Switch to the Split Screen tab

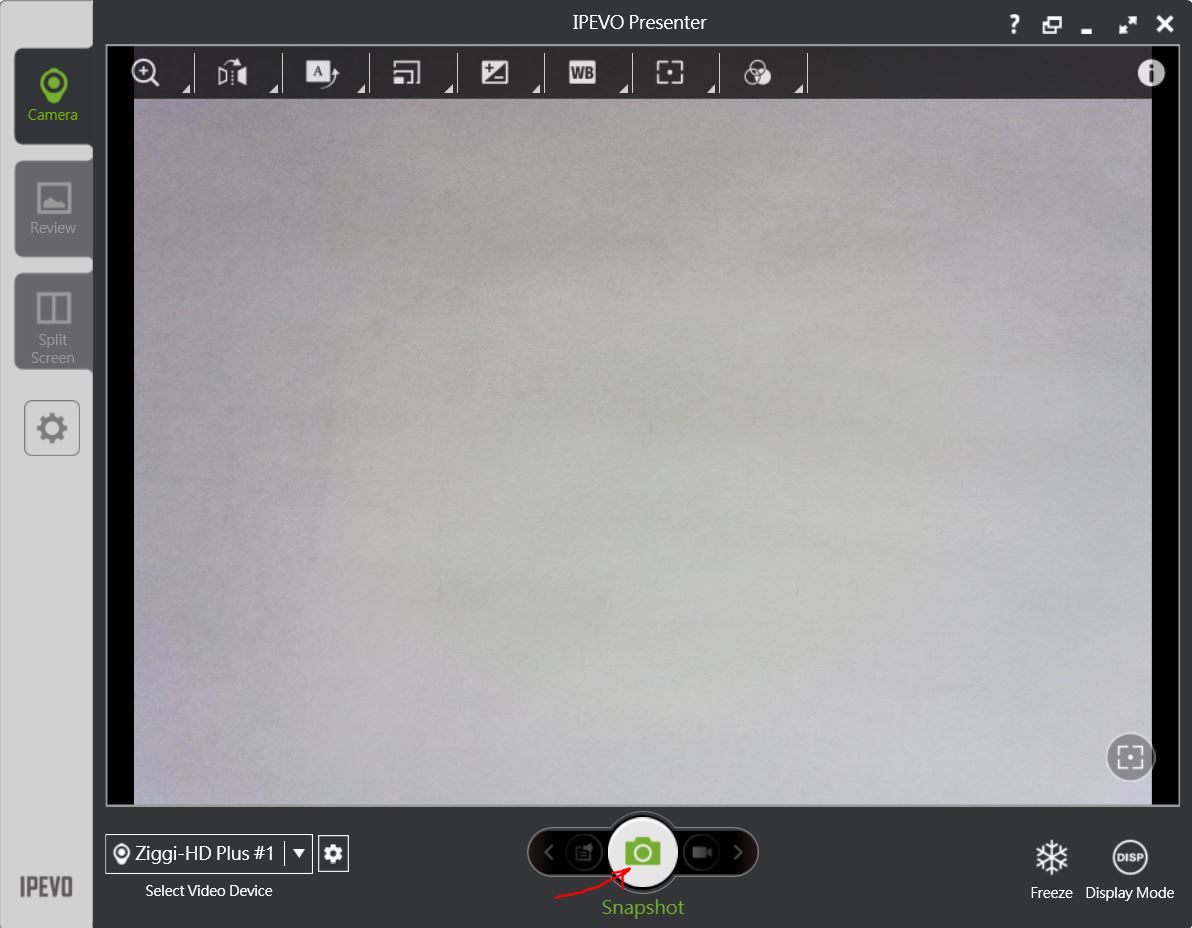[x=53, y=322]
